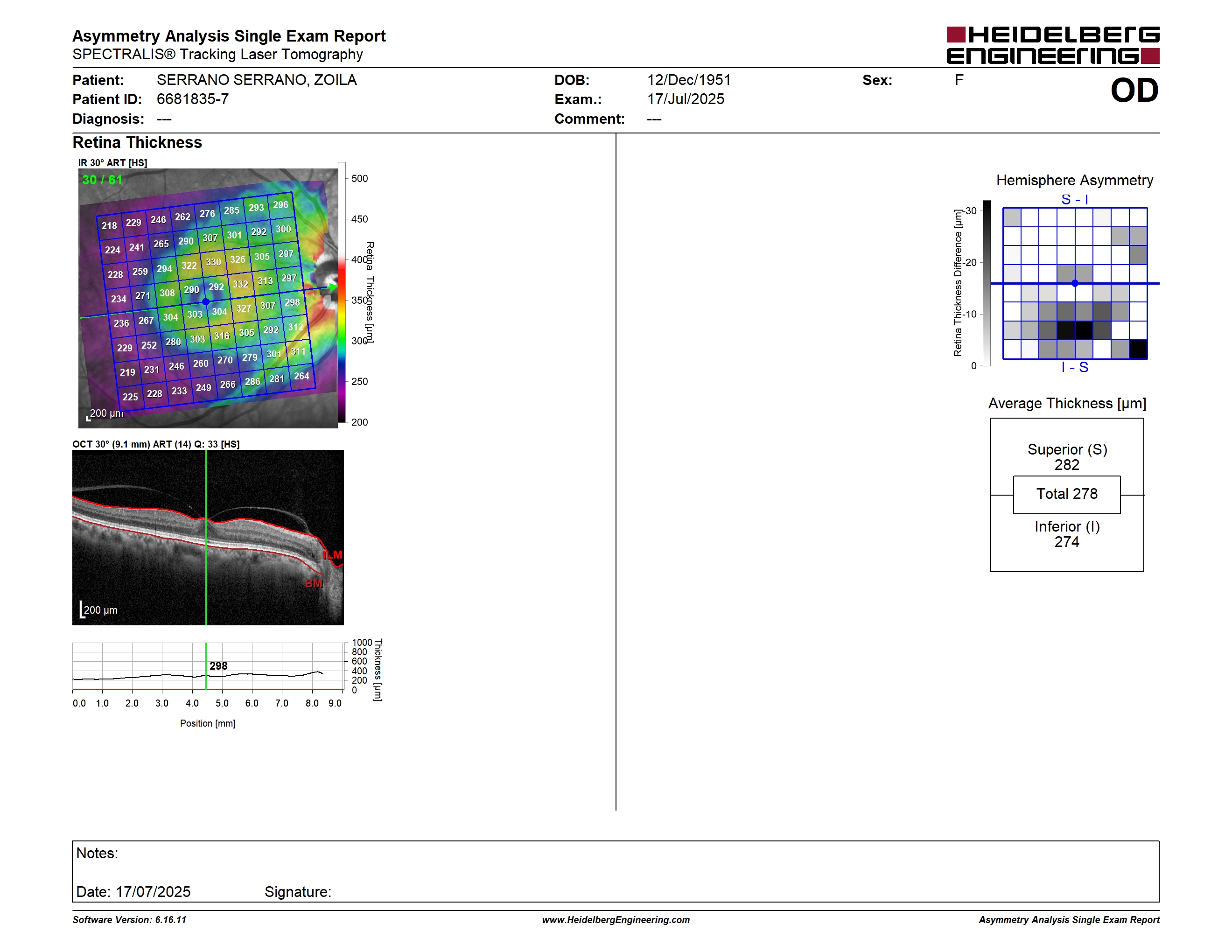Image resolution: width=1232 pixels, height=952 pixels.
Task: Click patient name SERRANO SERRANO, ZOILA
Action: pyautogui.click(x=257, y=80)
